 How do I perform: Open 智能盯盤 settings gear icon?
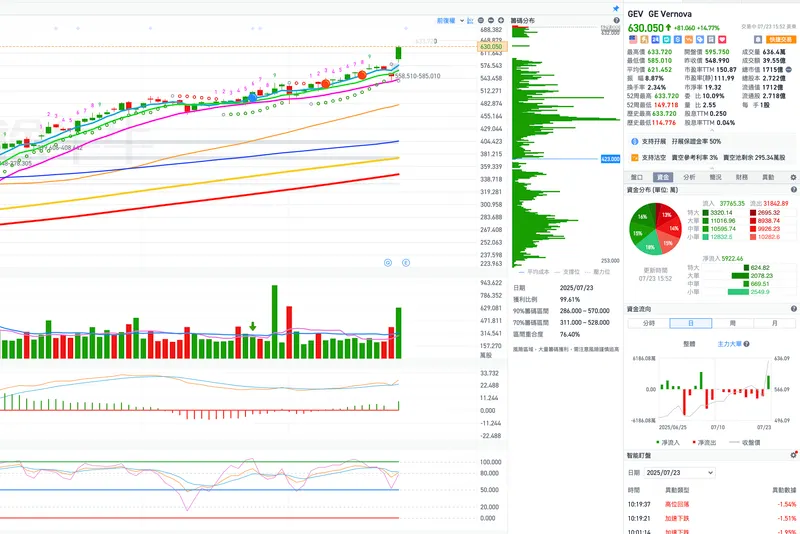[794, 455]
